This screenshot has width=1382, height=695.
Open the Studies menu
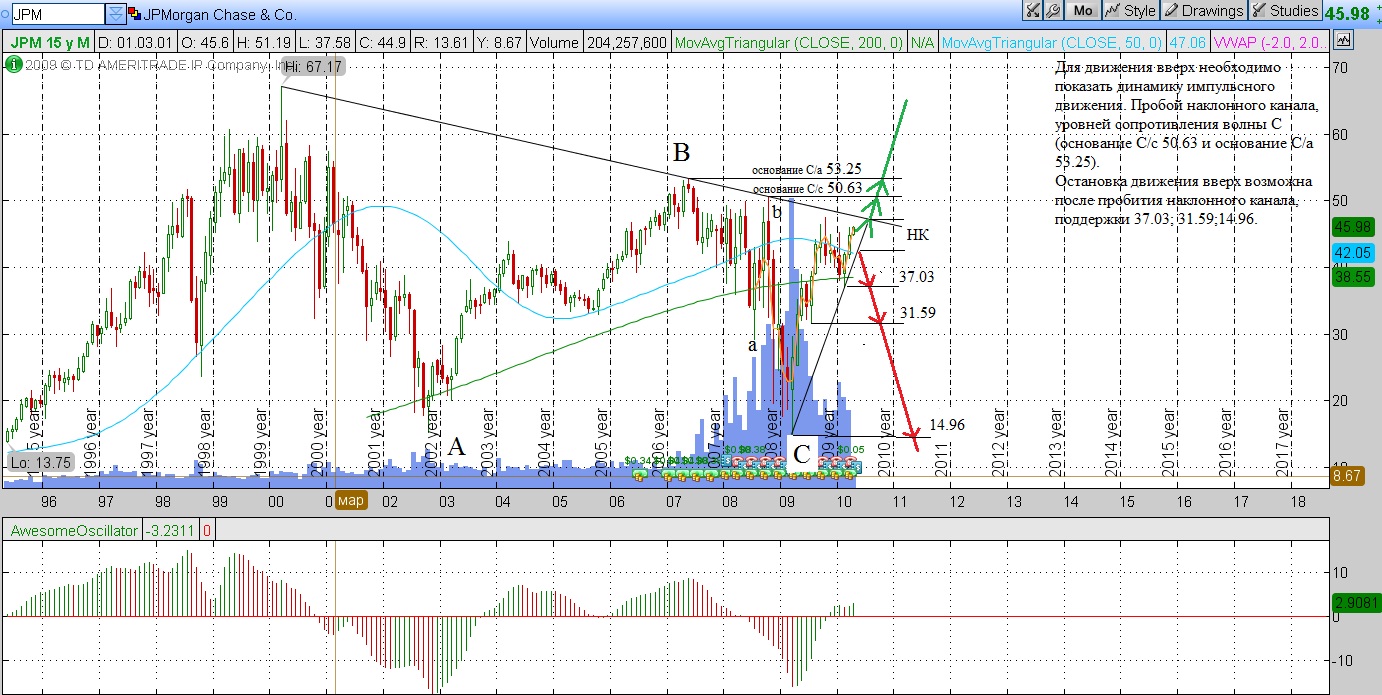[x=1284, y=11]
